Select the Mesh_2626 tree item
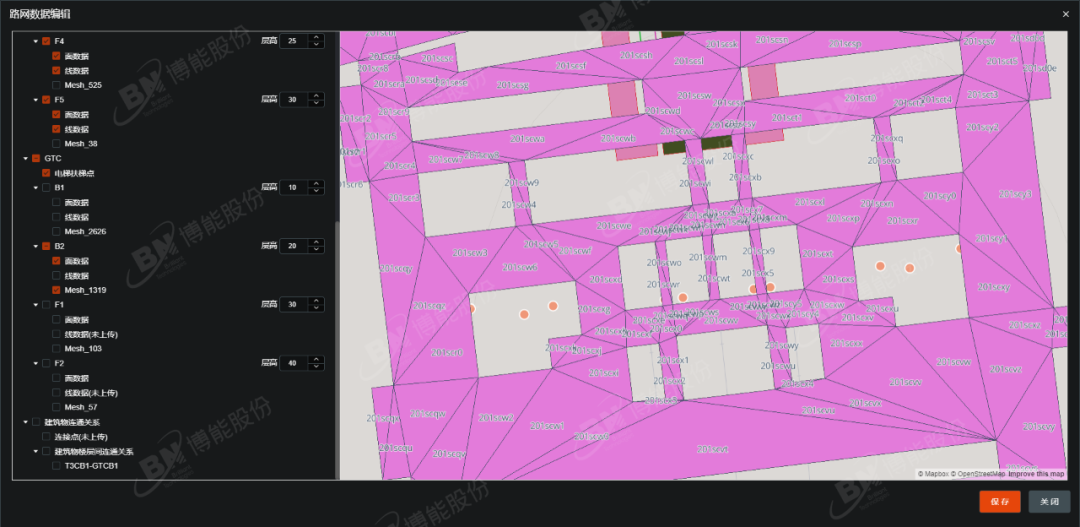 point(85,232)
